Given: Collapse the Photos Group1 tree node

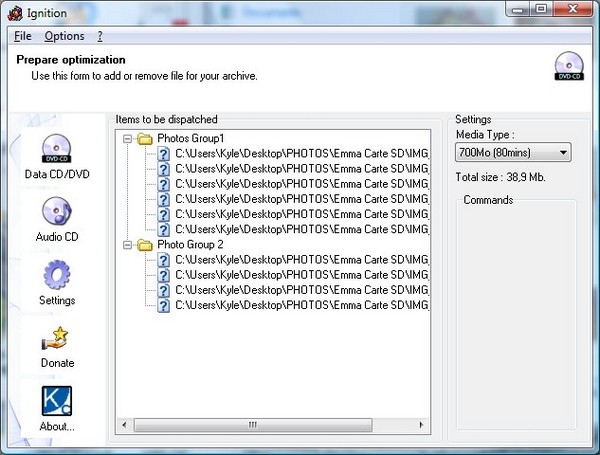Looking at the screenshot, I should (x=128, y=139).
